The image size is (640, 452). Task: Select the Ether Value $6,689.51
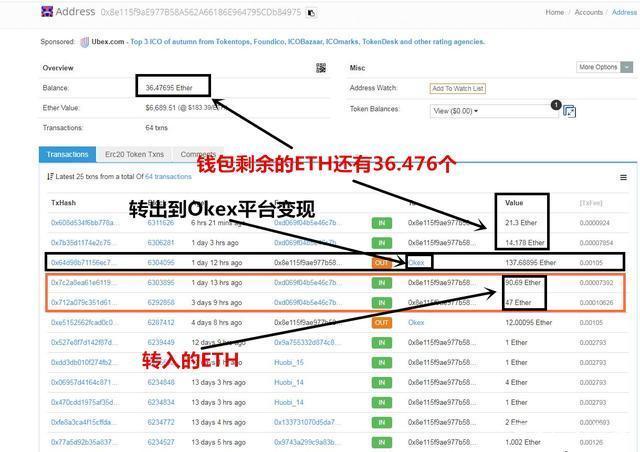tap(160, 108)
